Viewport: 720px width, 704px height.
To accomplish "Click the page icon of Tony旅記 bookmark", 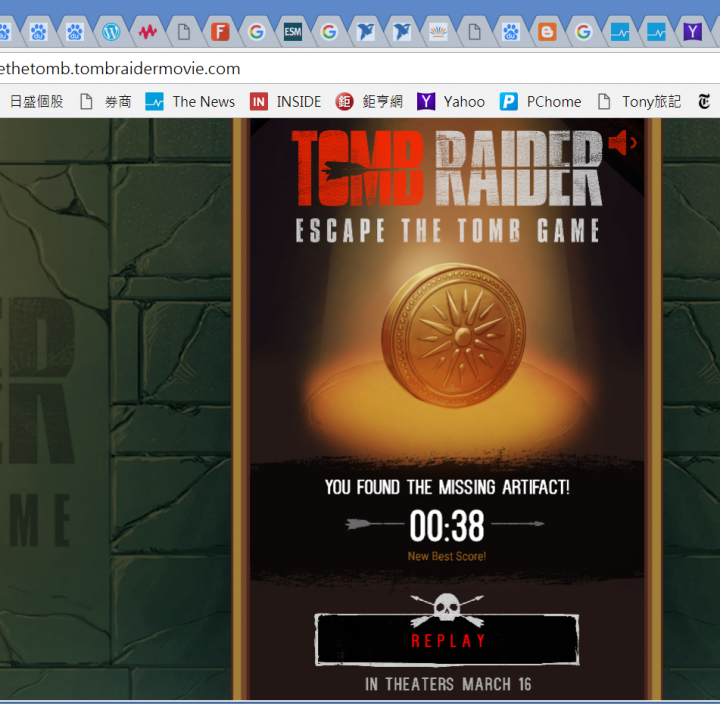I will [604, 101].
